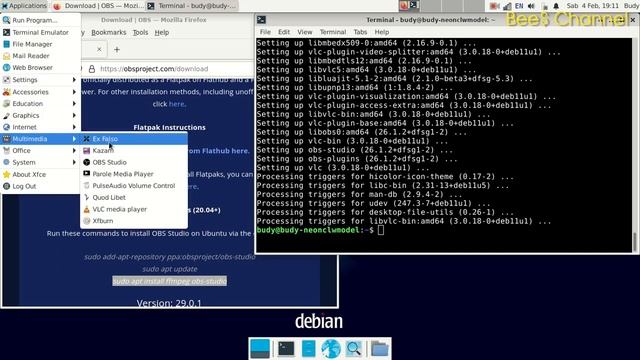Open Run Program dialog
The image size is (640, 360).
tap(40, 20)
